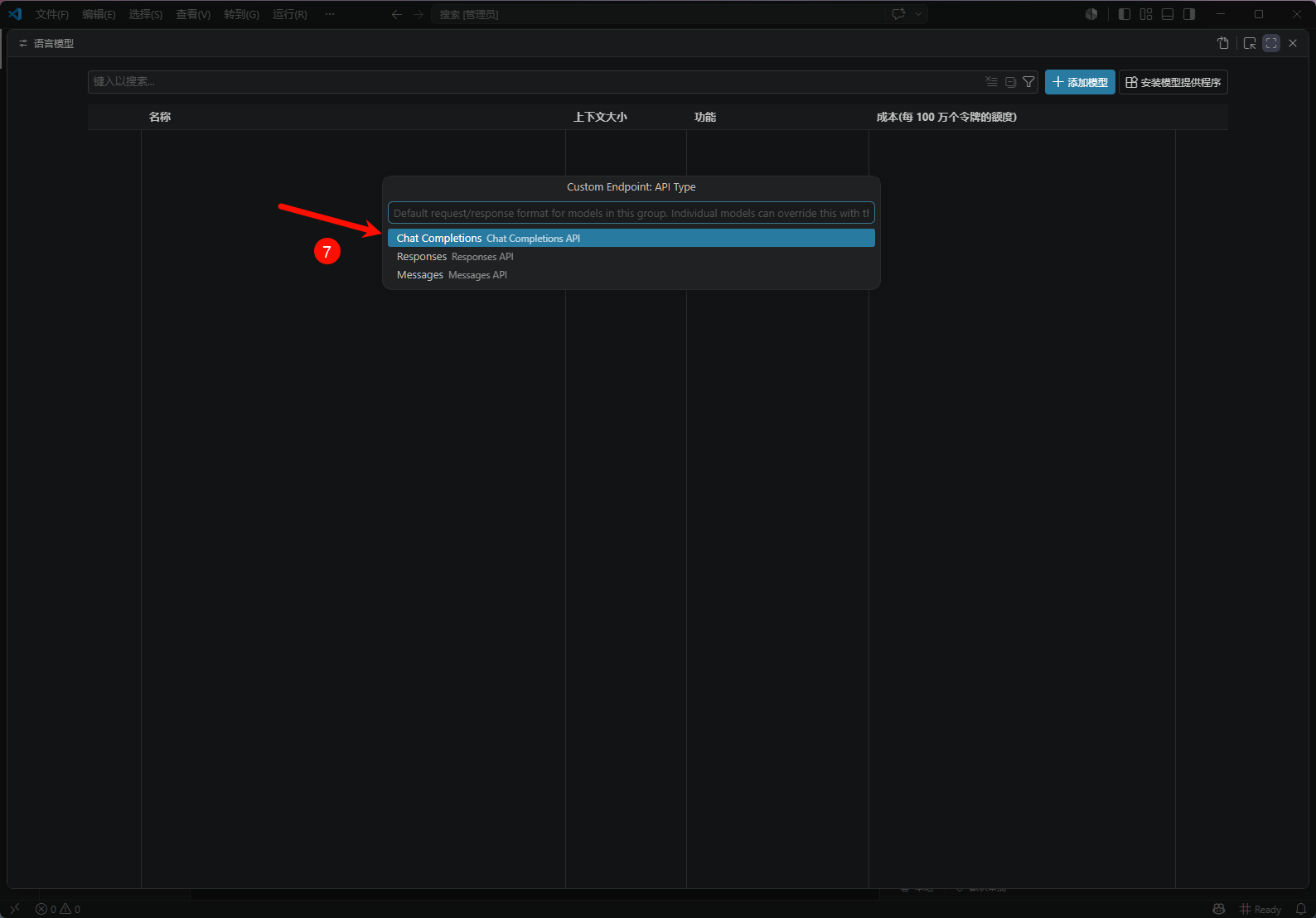Close the language models panel
The image size is (1316, 918).
1293,43
